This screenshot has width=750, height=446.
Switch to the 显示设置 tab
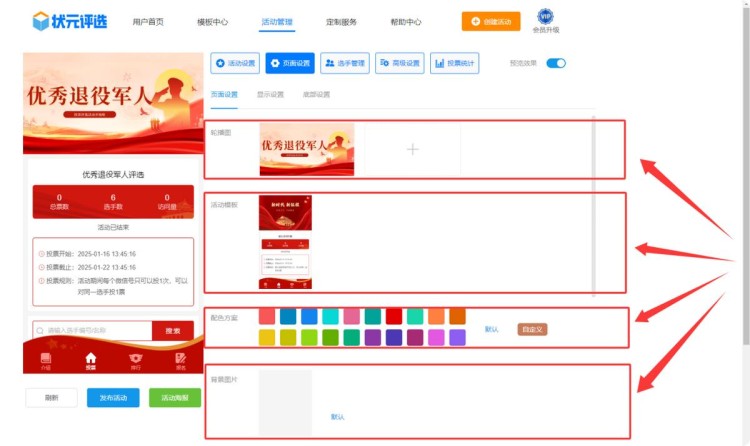(x=270, y=95)
